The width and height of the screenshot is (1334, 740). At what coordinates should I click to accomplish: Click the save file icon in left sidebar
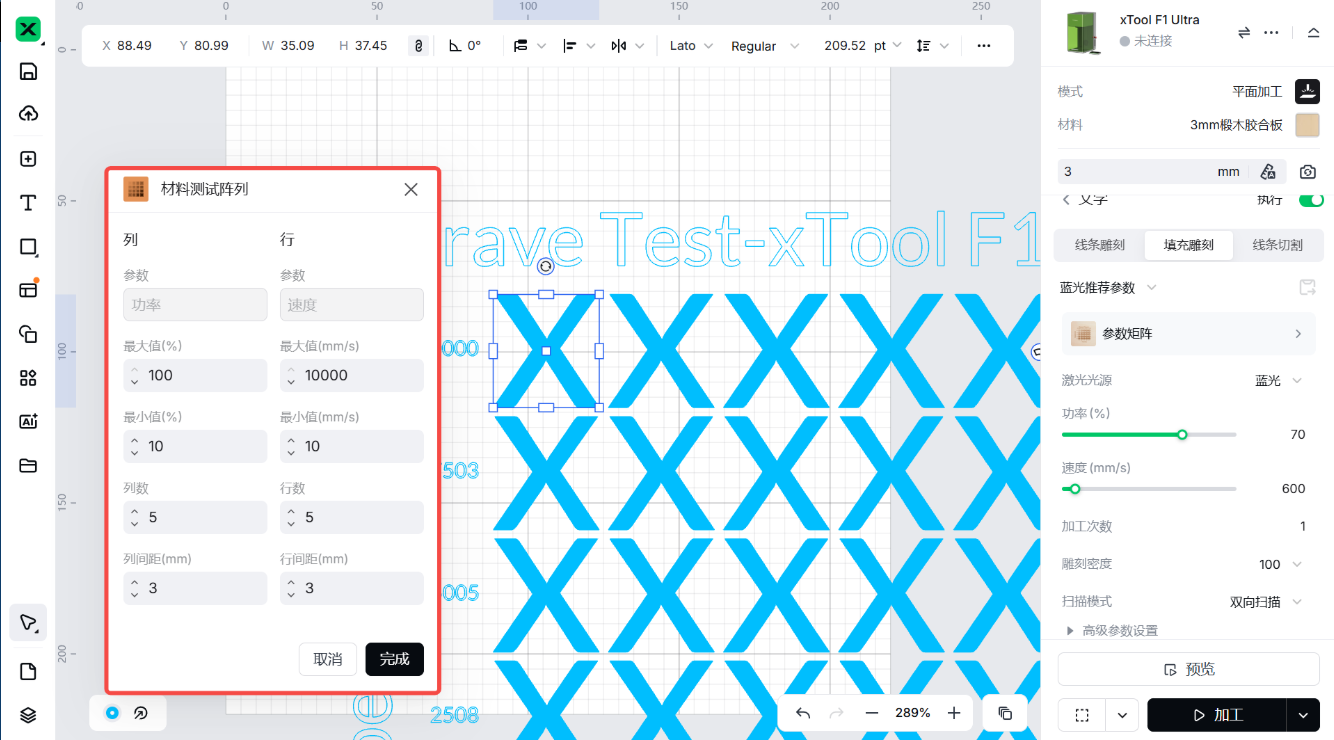(28, 71)
